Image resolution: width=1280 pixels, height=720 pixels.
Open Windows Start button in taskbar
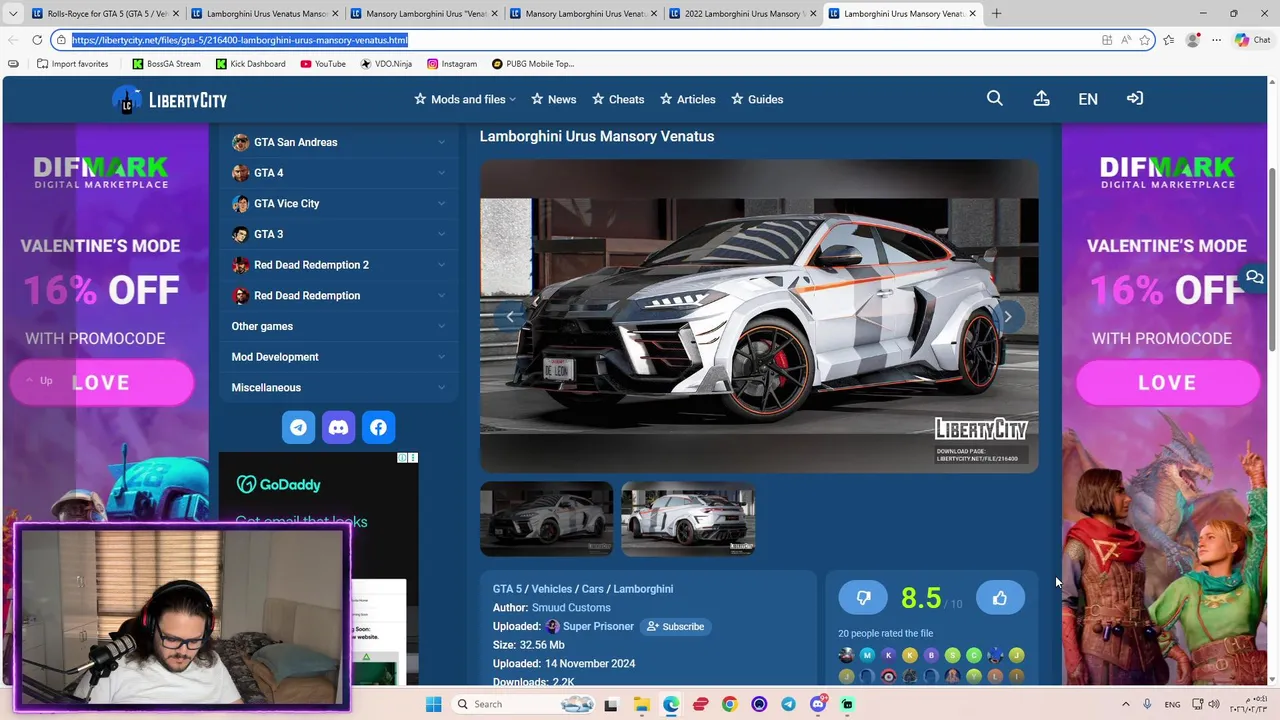[433, 704]
